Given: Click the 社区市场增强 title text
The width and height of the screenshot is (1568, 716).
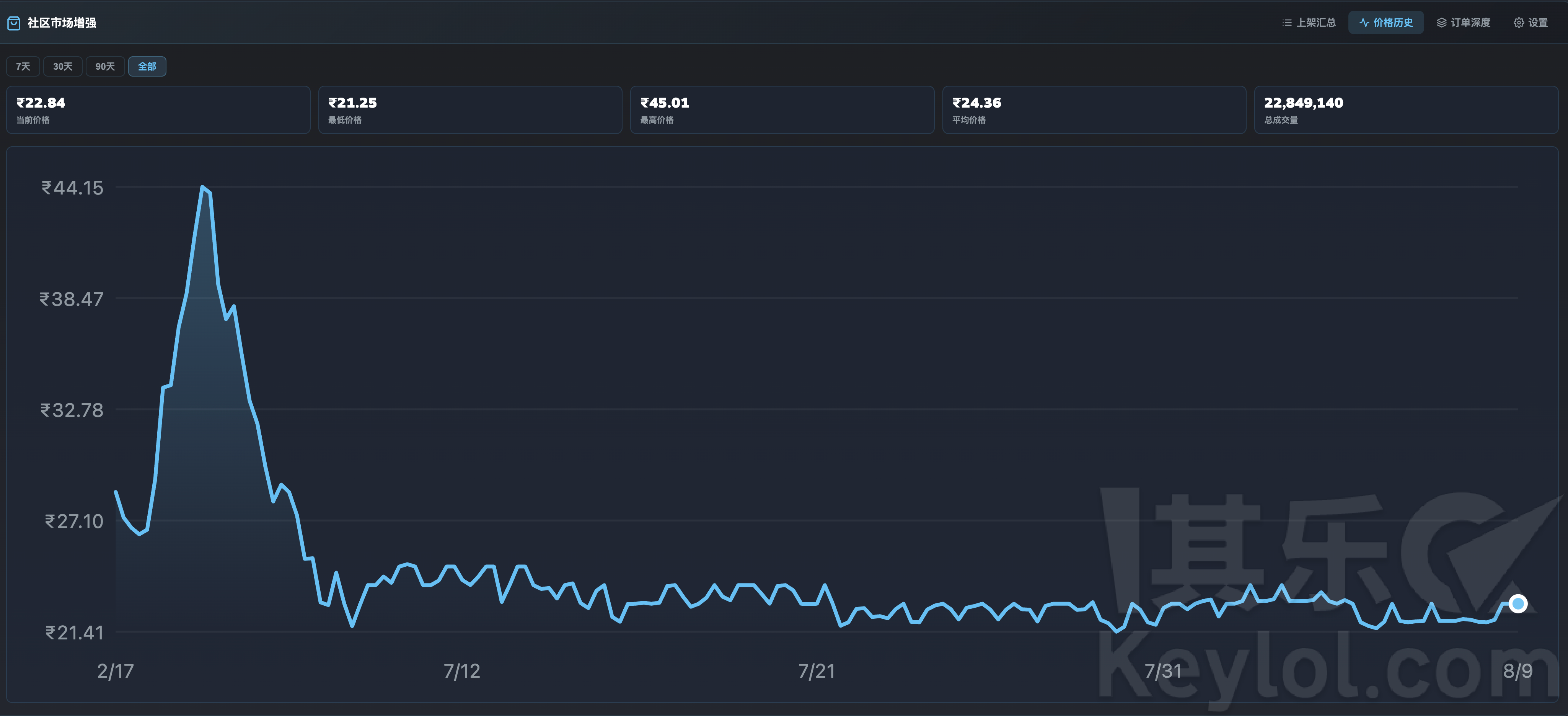Looking at the screenshot, I should (62, 23).
